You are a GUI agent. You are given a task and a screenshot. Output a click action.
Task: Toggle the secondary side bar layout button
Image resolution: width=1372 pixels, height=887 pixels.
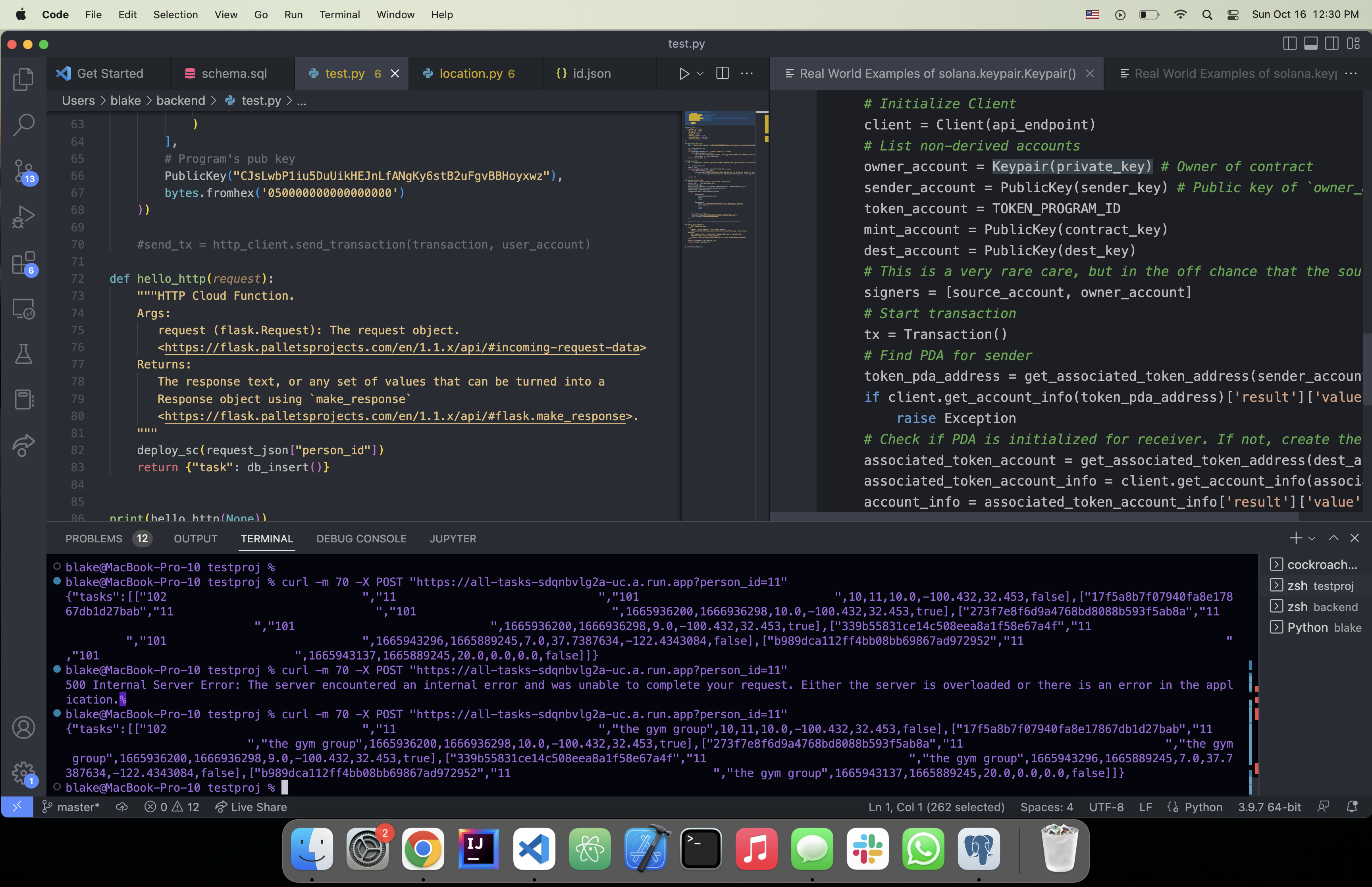(1332, 44)
